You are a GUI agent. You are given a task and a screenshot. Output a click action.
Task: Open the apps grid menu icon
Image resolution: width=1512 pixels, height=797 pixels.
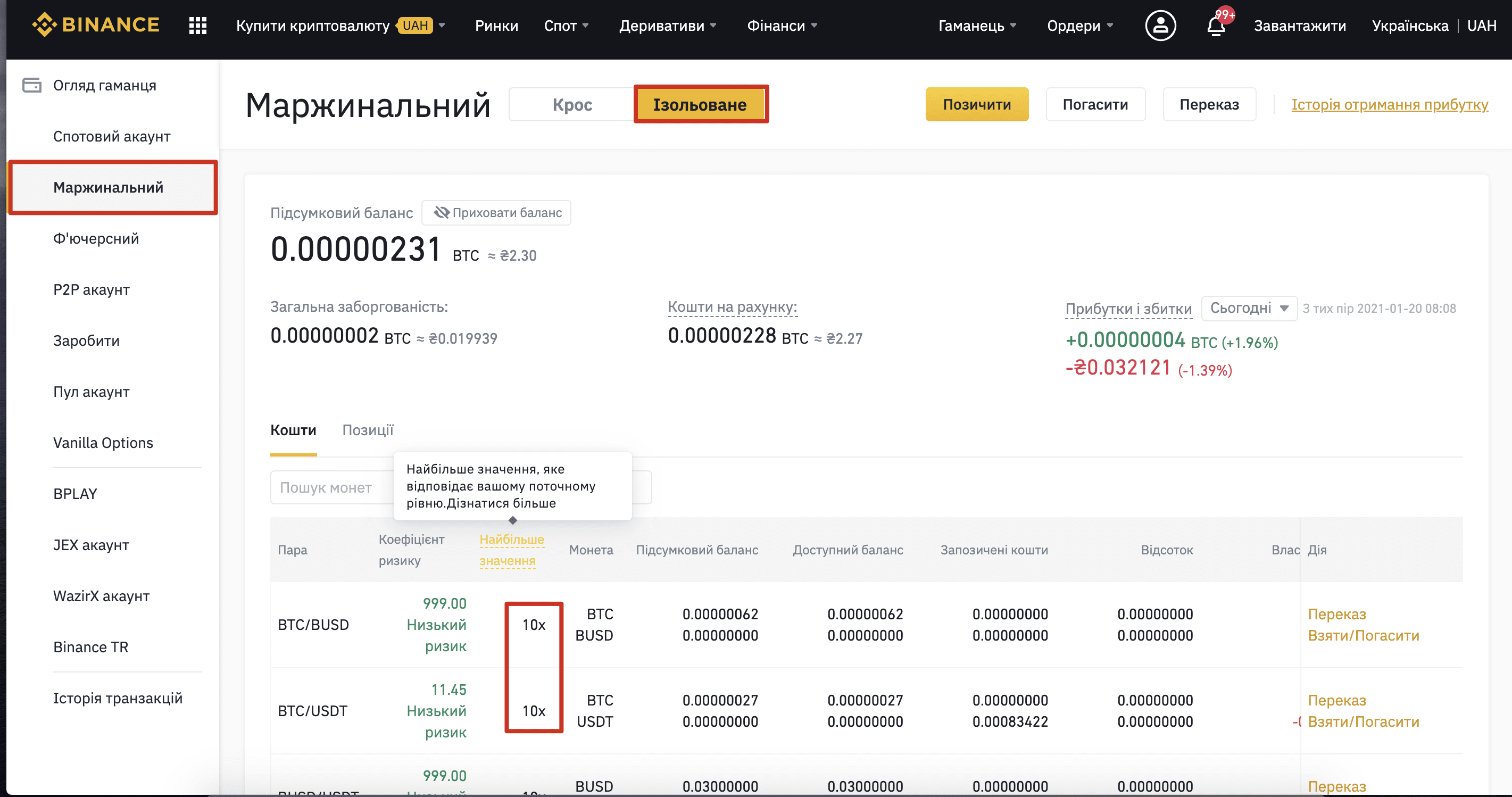[x=198, y=26]
